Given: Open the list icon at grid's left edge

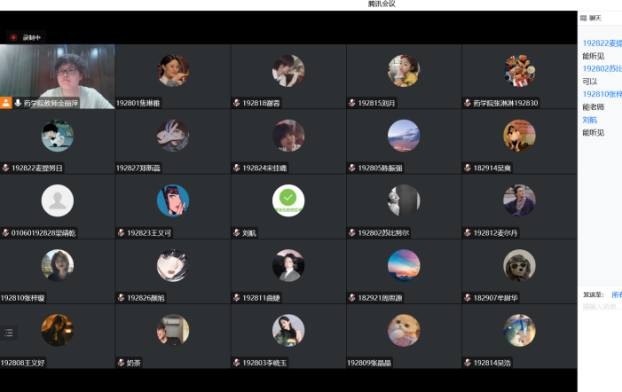Looking at the screenshot, I should tap(8, 332).
